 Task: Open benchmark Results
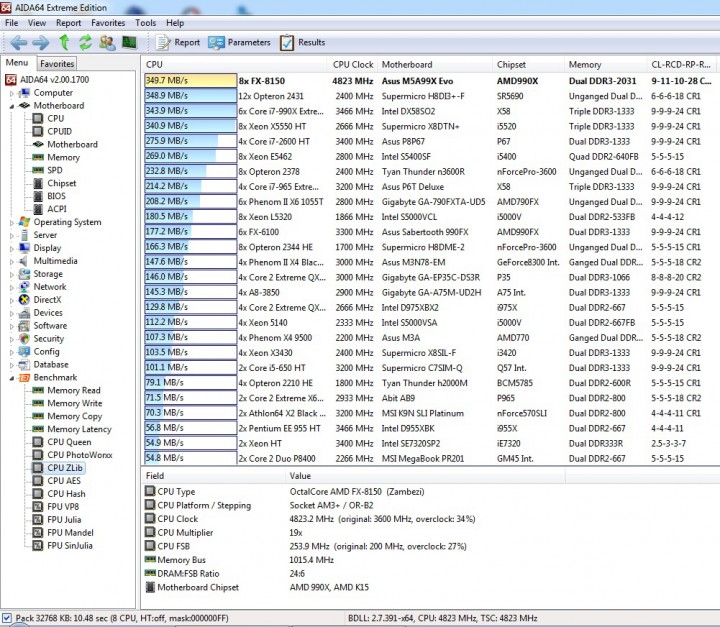pyautogui.click(x=303, y=42)
